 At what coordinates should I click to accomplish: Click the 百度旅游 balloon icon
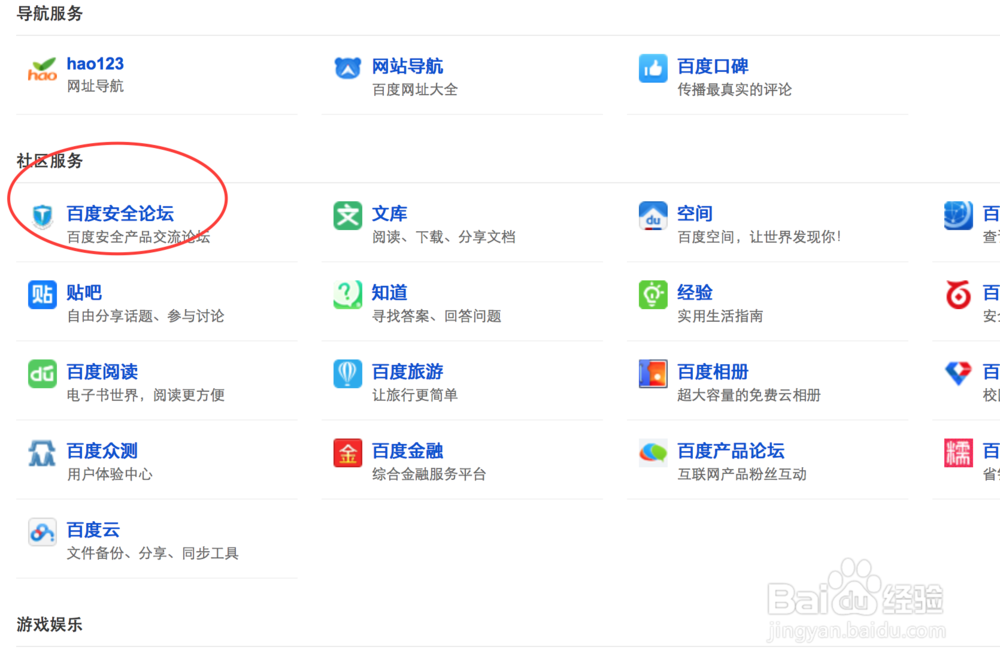348,374
